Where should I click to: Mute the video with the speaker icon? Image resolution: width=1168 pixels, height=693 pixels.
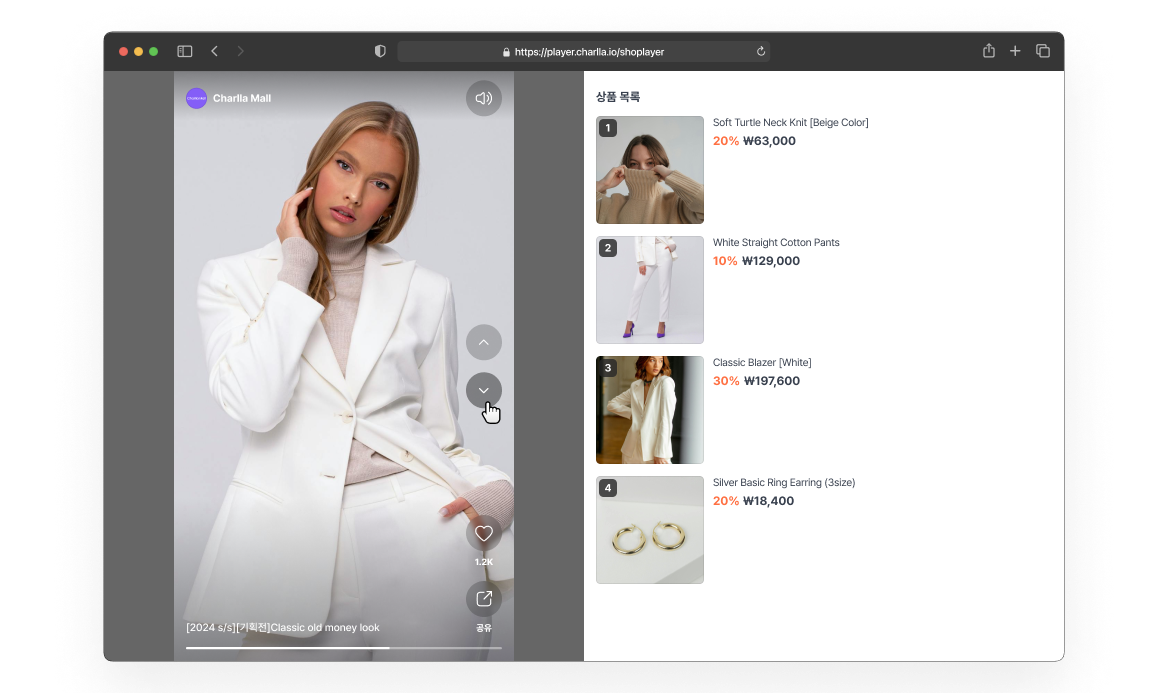point(484,98)
